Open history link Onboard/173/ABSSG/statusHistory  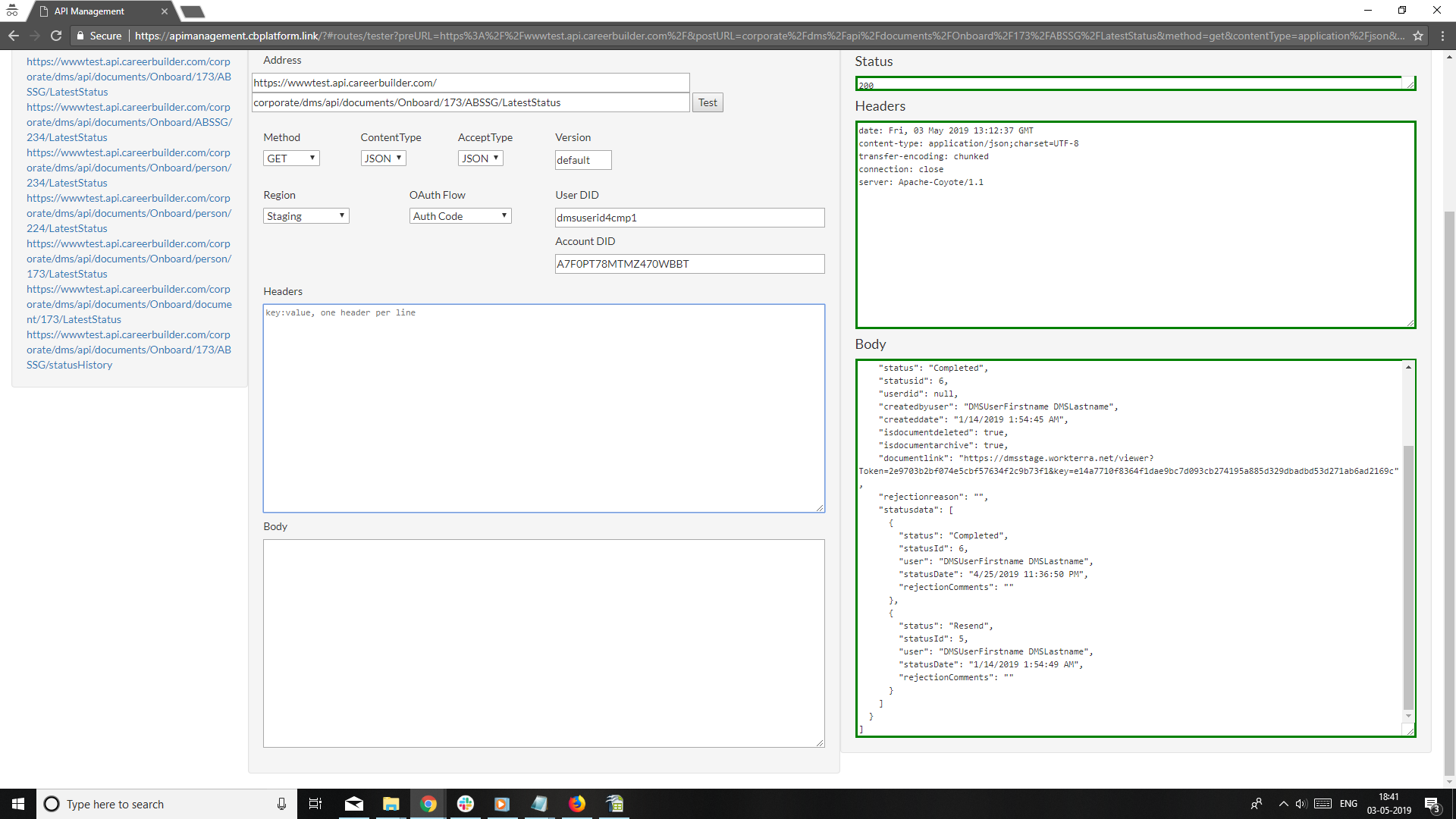129,350
